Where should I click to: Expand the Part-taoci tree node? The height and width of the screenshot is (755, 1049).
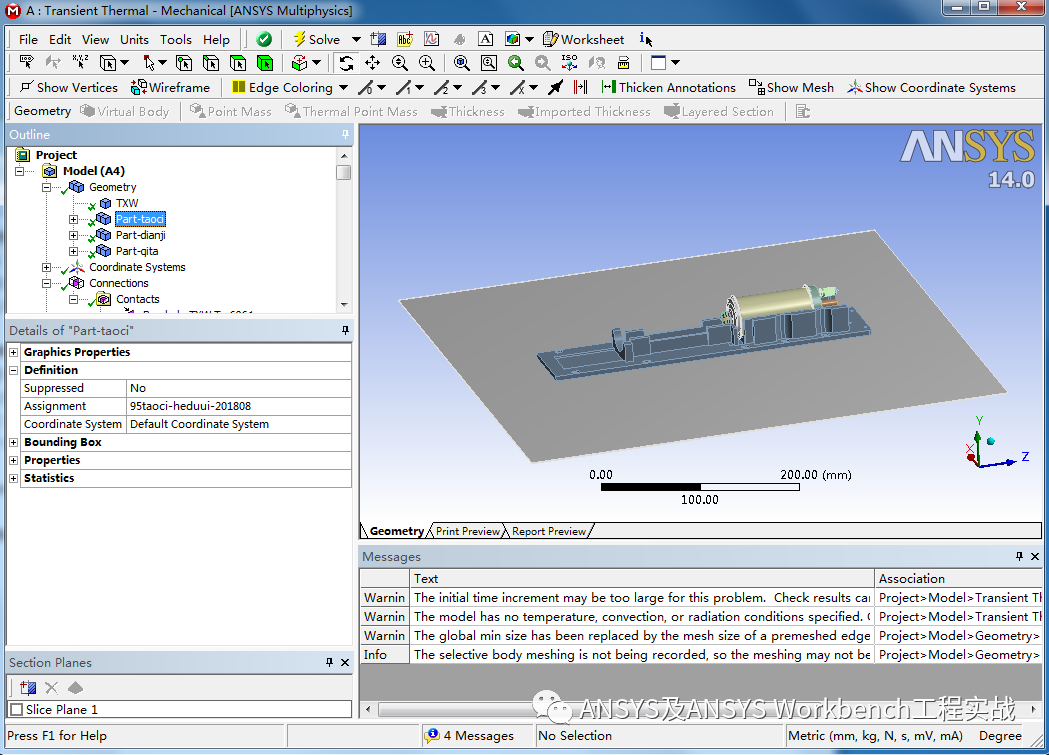(x=74, y=219)
